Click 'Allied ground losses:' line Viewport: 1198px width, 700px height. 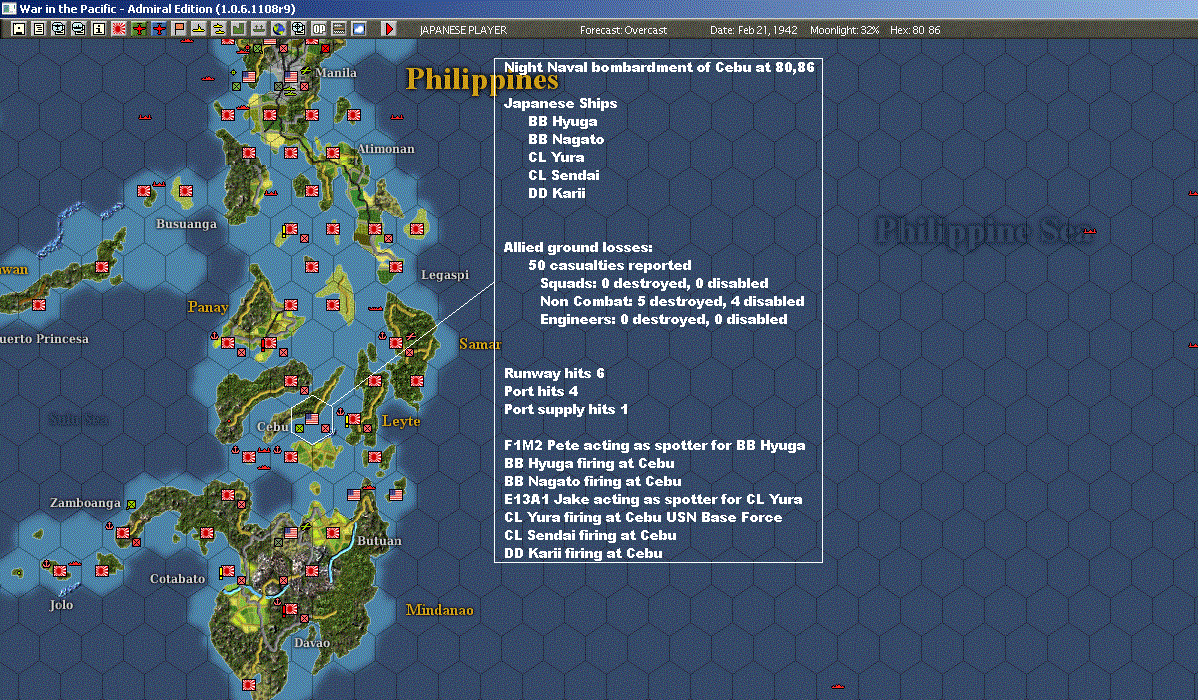click(x=578, y=248)
